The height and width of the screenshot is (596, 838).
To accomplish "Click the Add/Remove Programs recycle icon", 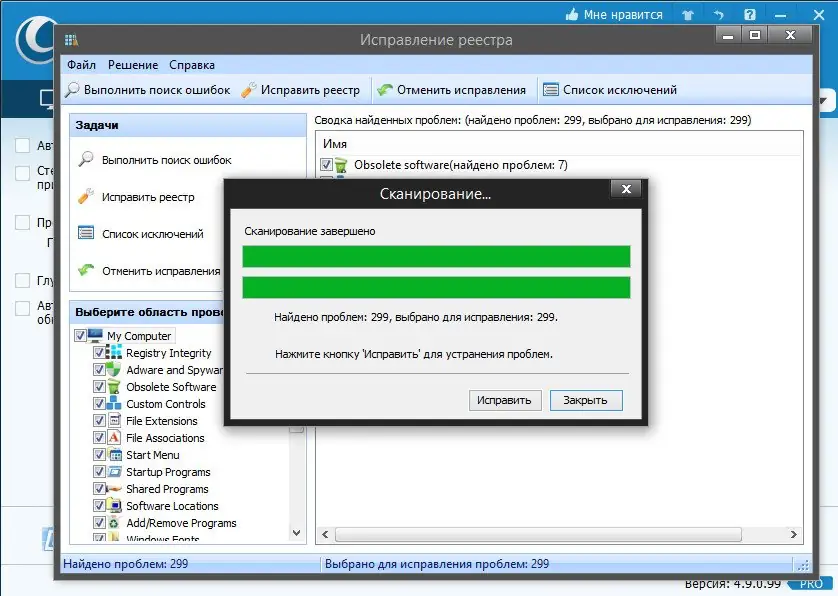I will coord(114,522).
